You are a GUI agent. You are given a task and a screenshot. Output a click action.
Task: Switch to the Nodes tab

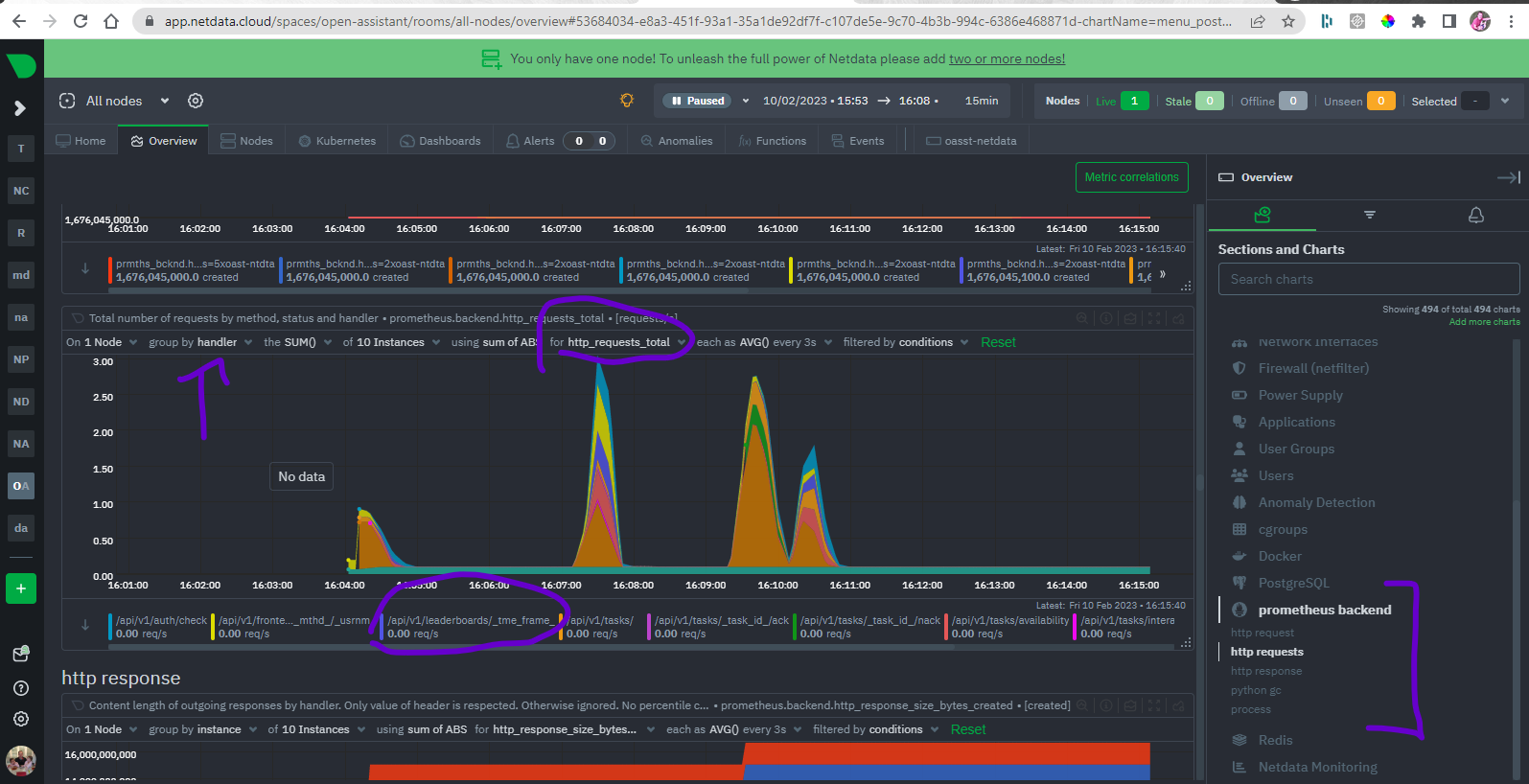pos(246,141)
